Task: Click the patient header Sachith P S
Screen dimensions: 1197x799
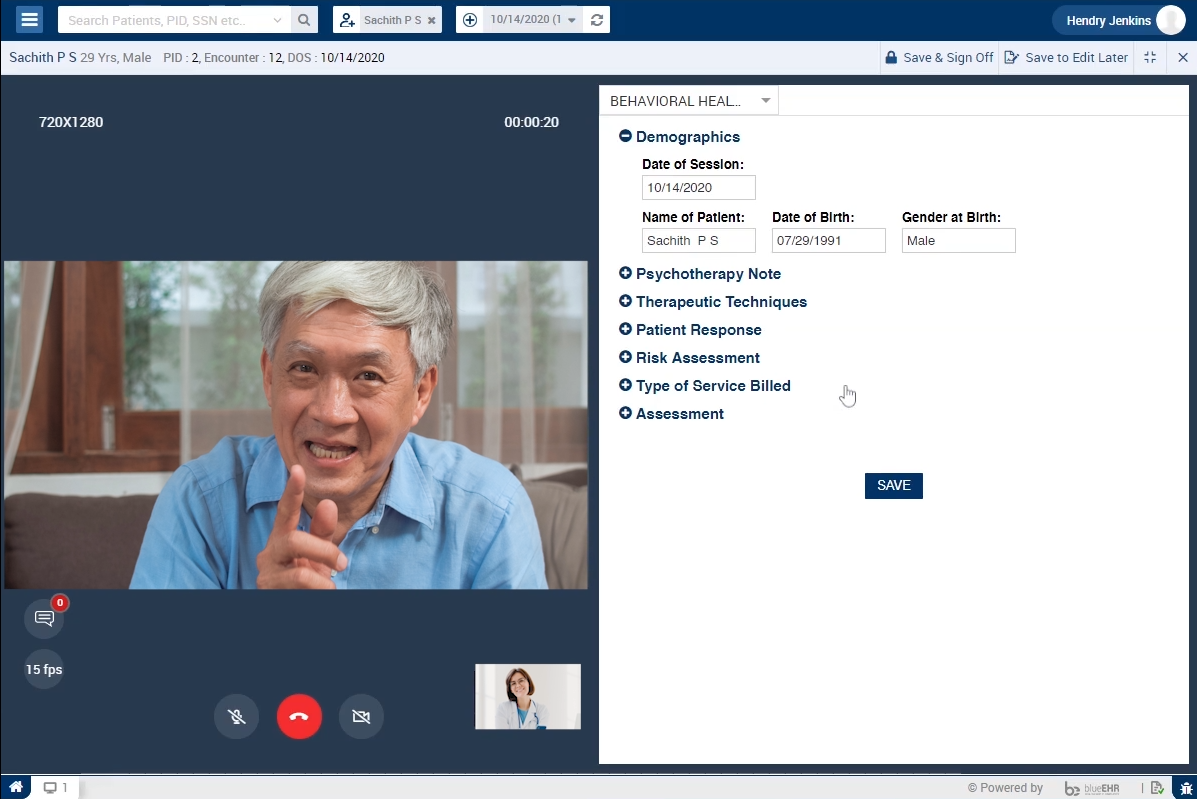Action: (x=43, y=57)
